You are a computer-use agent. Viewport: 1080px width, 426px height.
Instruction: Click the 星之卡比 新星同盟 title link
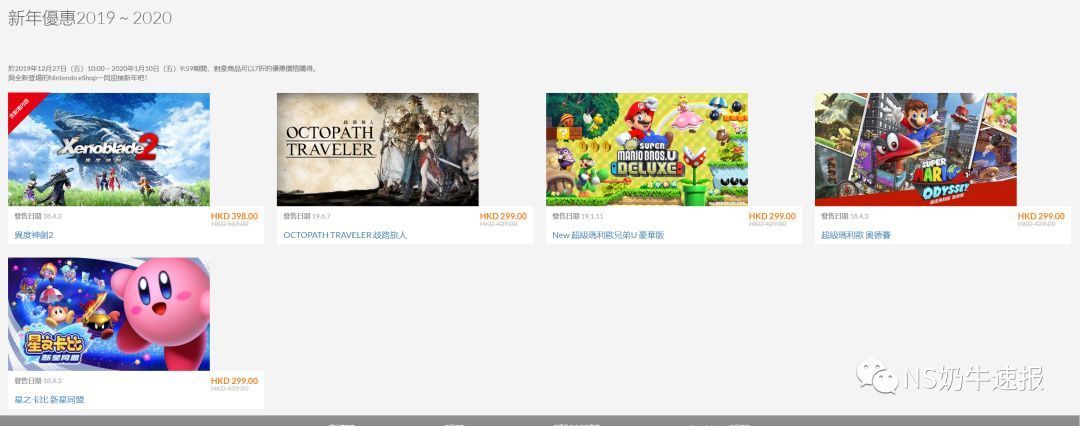[49, 400]
